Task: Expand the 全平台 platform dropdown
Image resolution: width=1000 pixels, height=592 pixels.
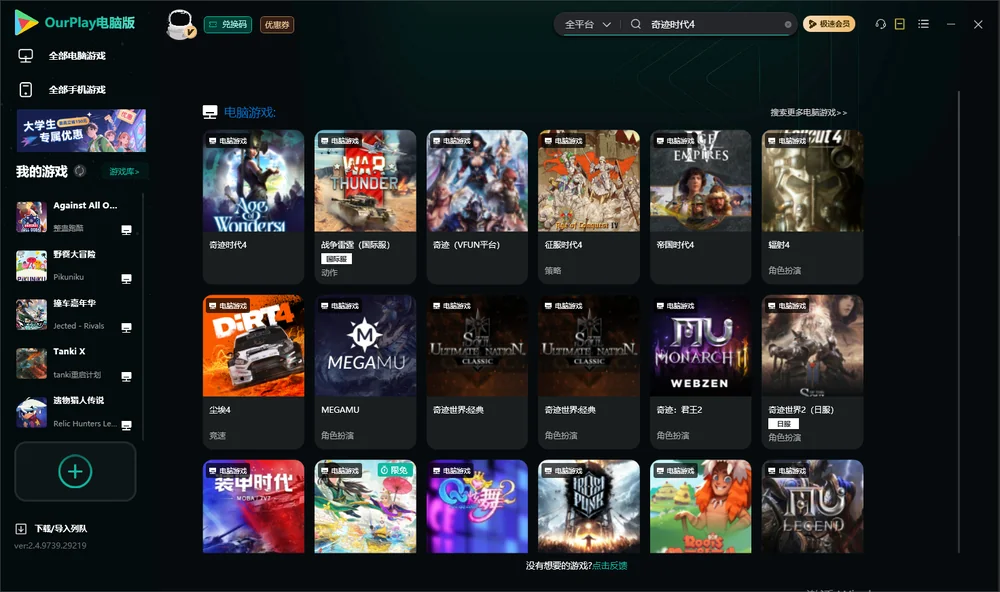Action: [588, 24]
